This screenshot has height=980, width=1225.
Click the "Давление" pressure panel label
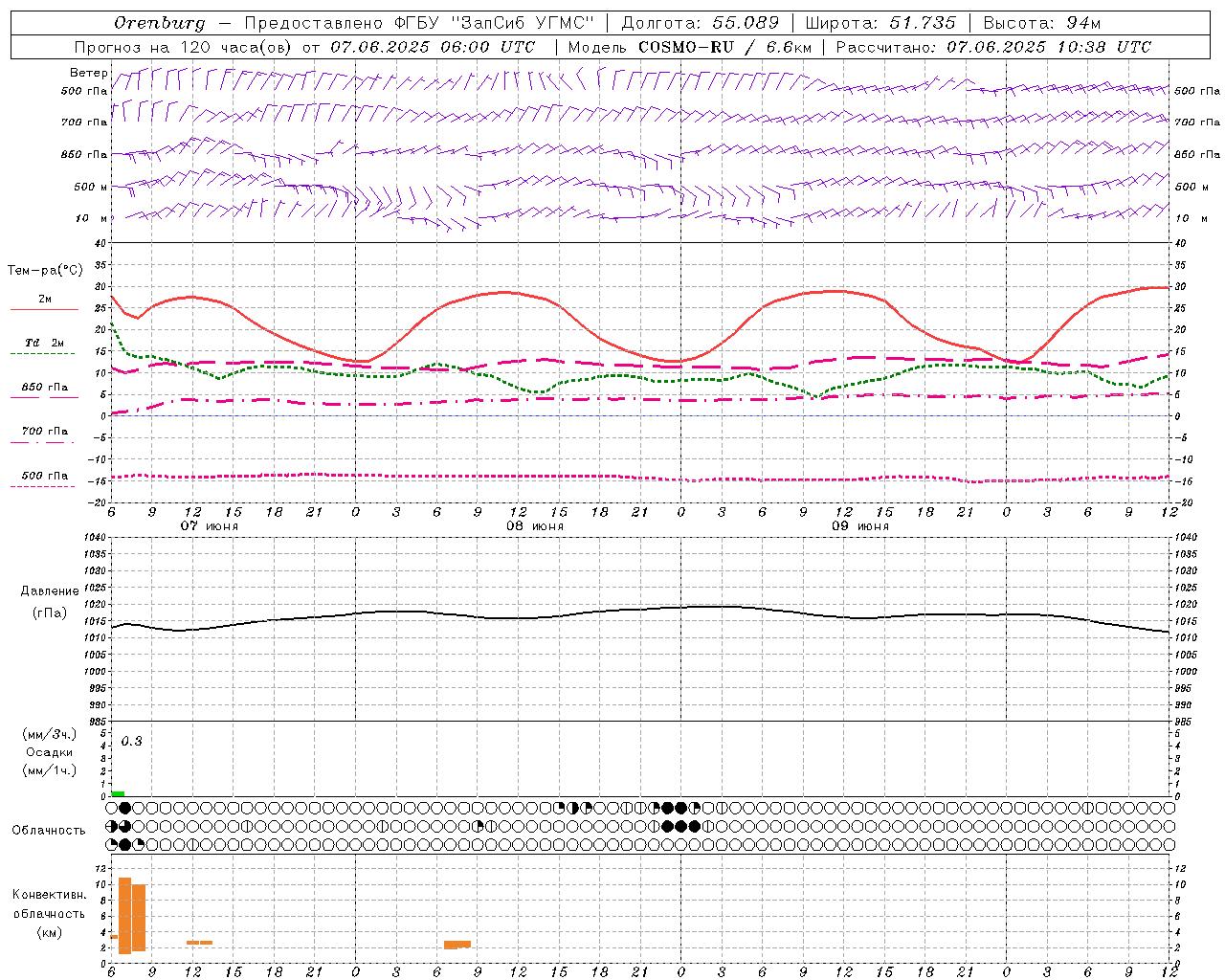coord(50,591)
